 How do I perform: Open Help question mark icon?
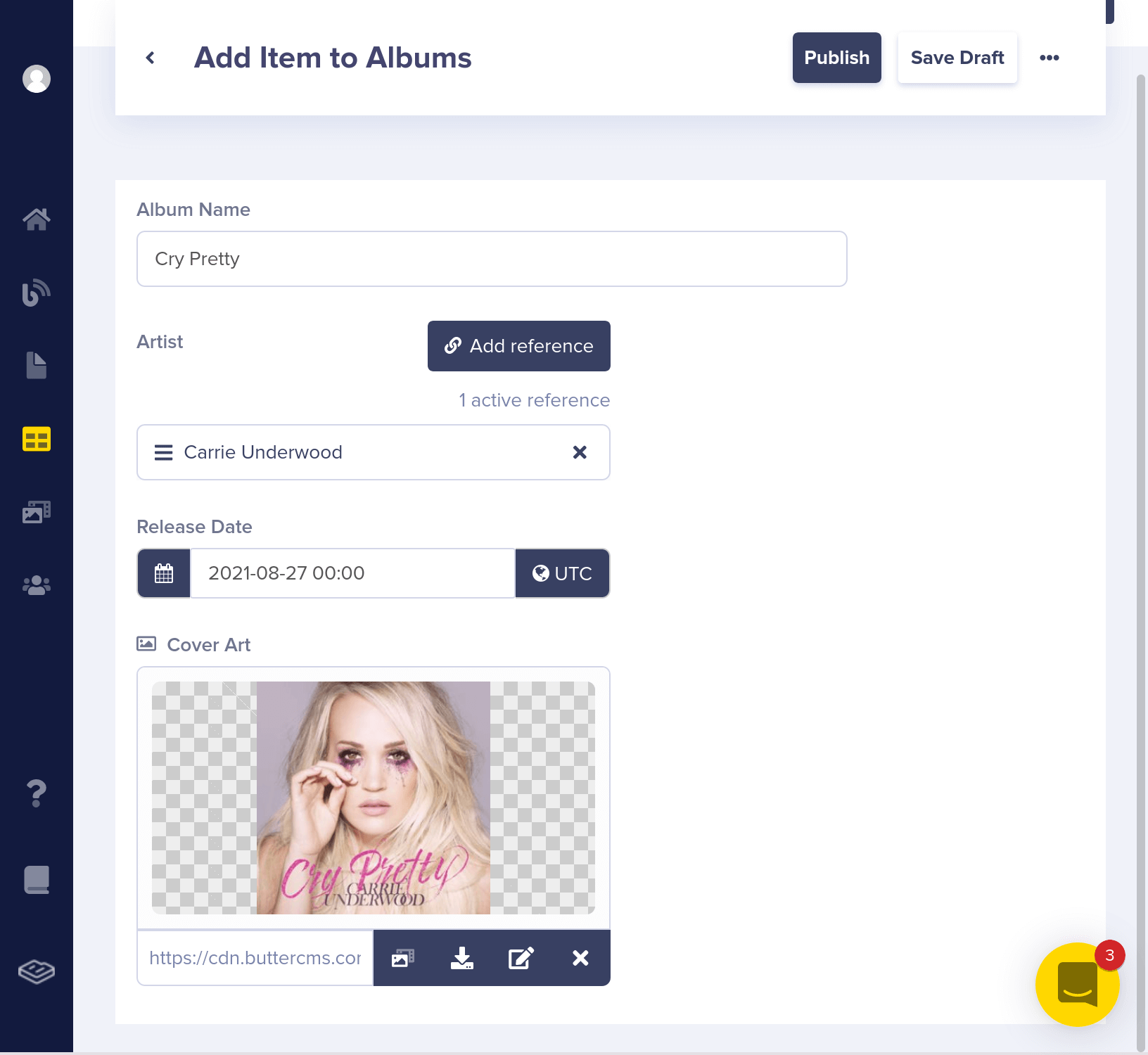click(x=37, y=793)
